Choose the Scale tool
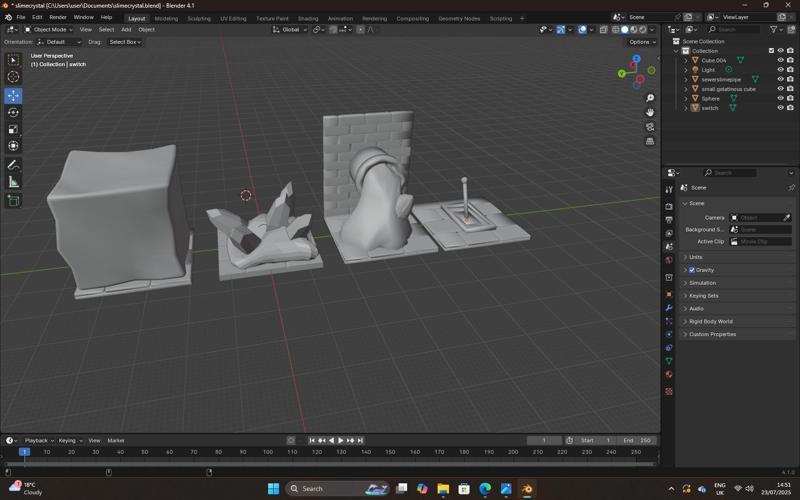This screenshot has width=800, height=500. [x=13, y=129]
